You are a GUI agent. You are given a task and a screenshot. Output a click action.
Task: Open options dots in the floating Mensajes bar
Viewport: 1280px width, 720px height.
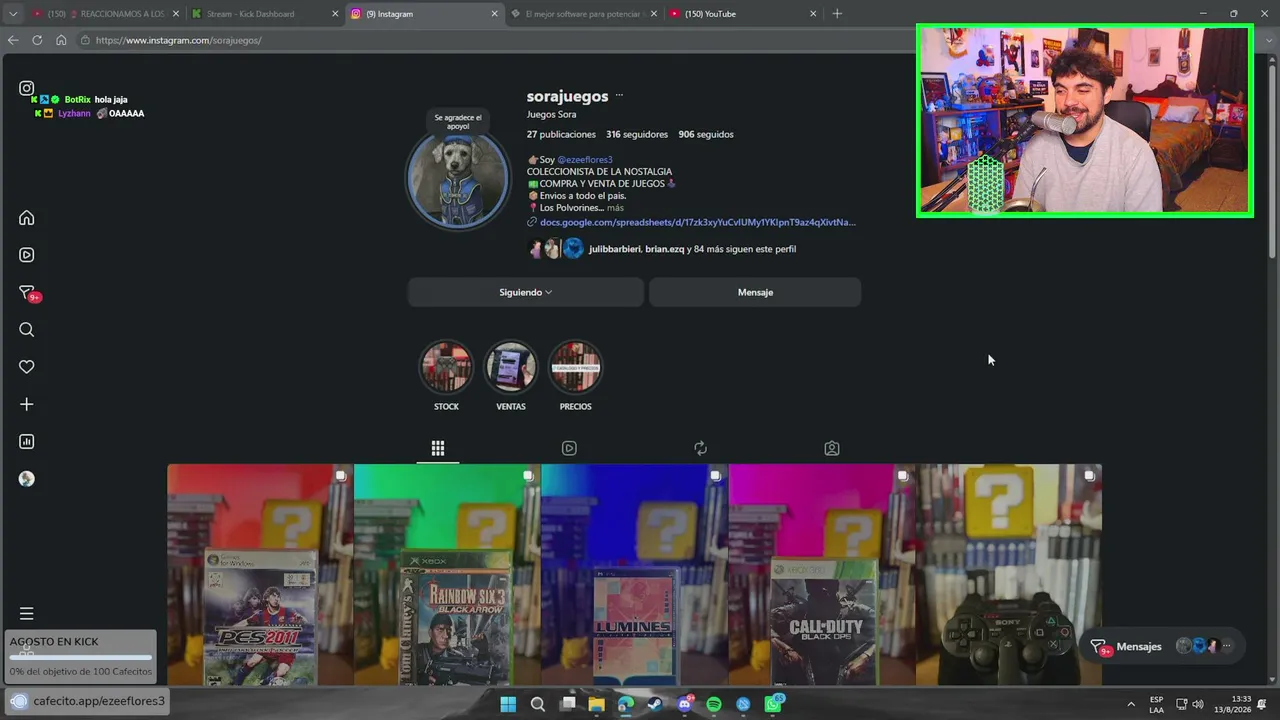(x=1227, y=646)
